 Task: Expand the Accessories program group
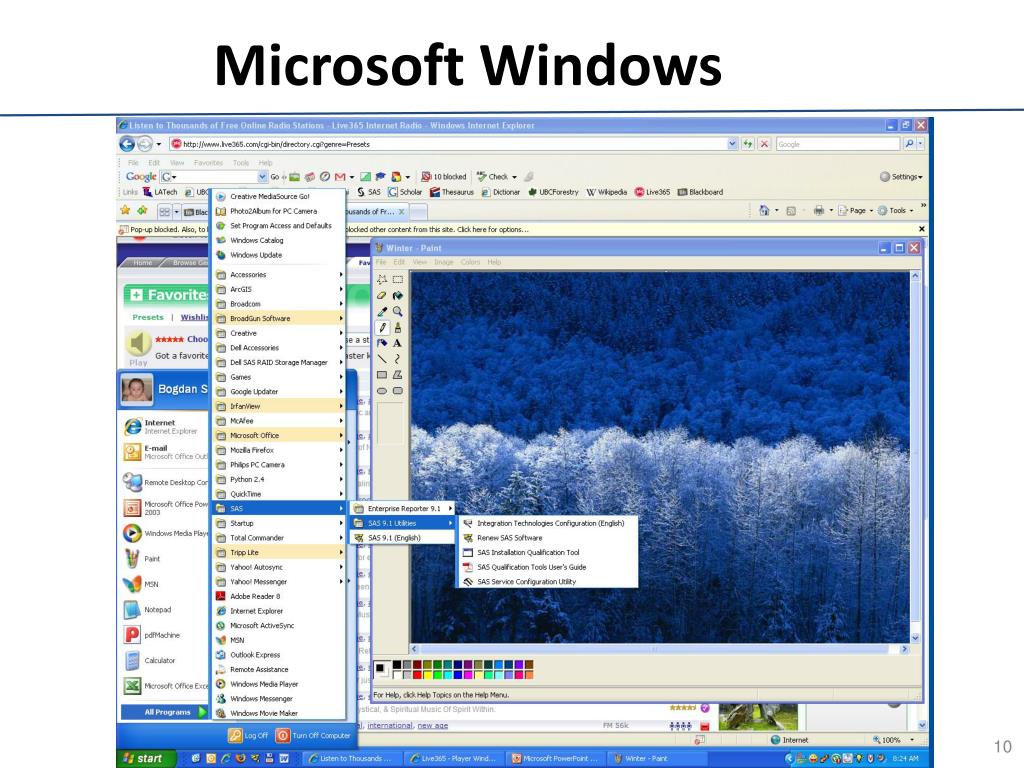(x=279, y=274)
